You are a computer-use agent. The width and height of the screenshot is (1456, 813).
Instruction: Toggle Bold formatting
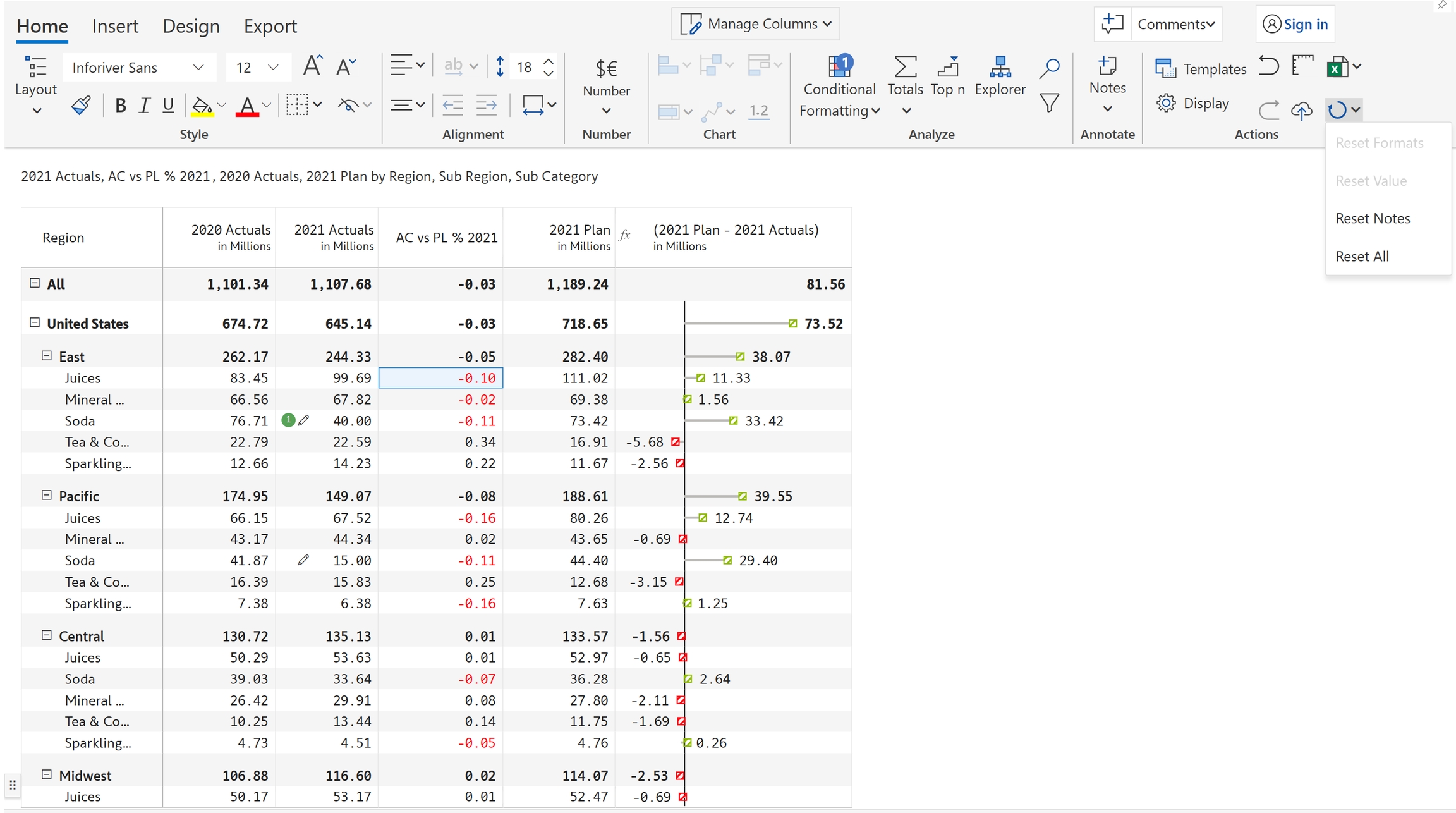pyautogui.click(x=120, y=106)
